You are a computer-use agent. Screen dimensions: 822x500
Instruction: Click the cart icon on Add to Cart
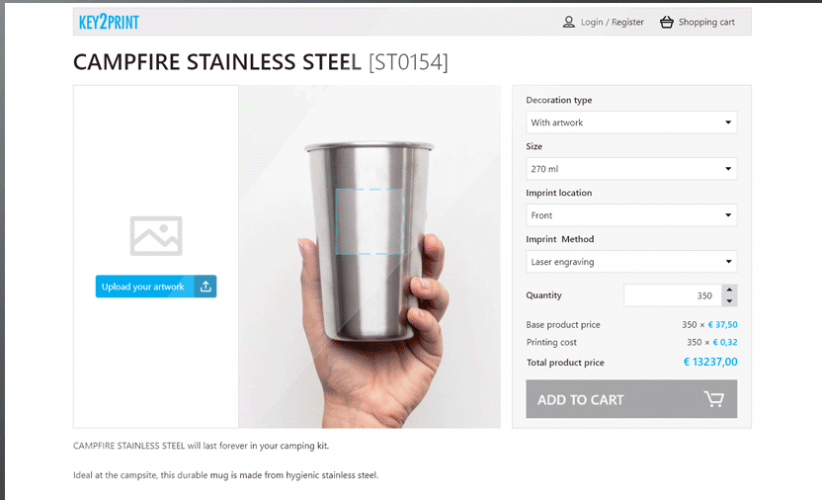tap(713, 399)
